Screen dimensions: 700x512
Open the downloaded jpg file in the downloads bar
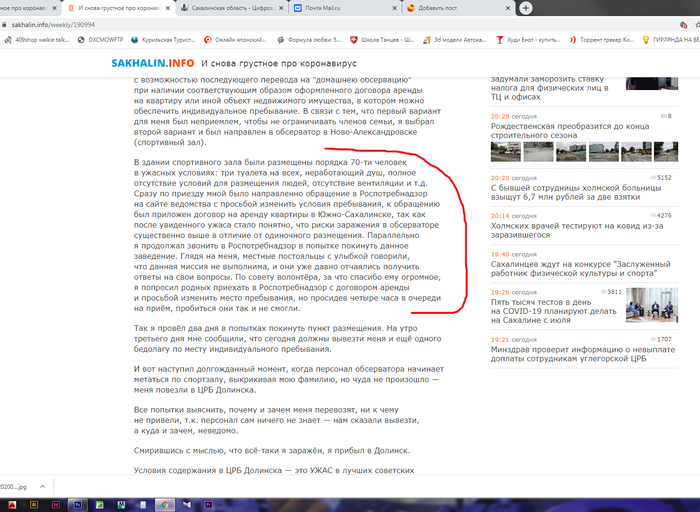coord(20,489)
